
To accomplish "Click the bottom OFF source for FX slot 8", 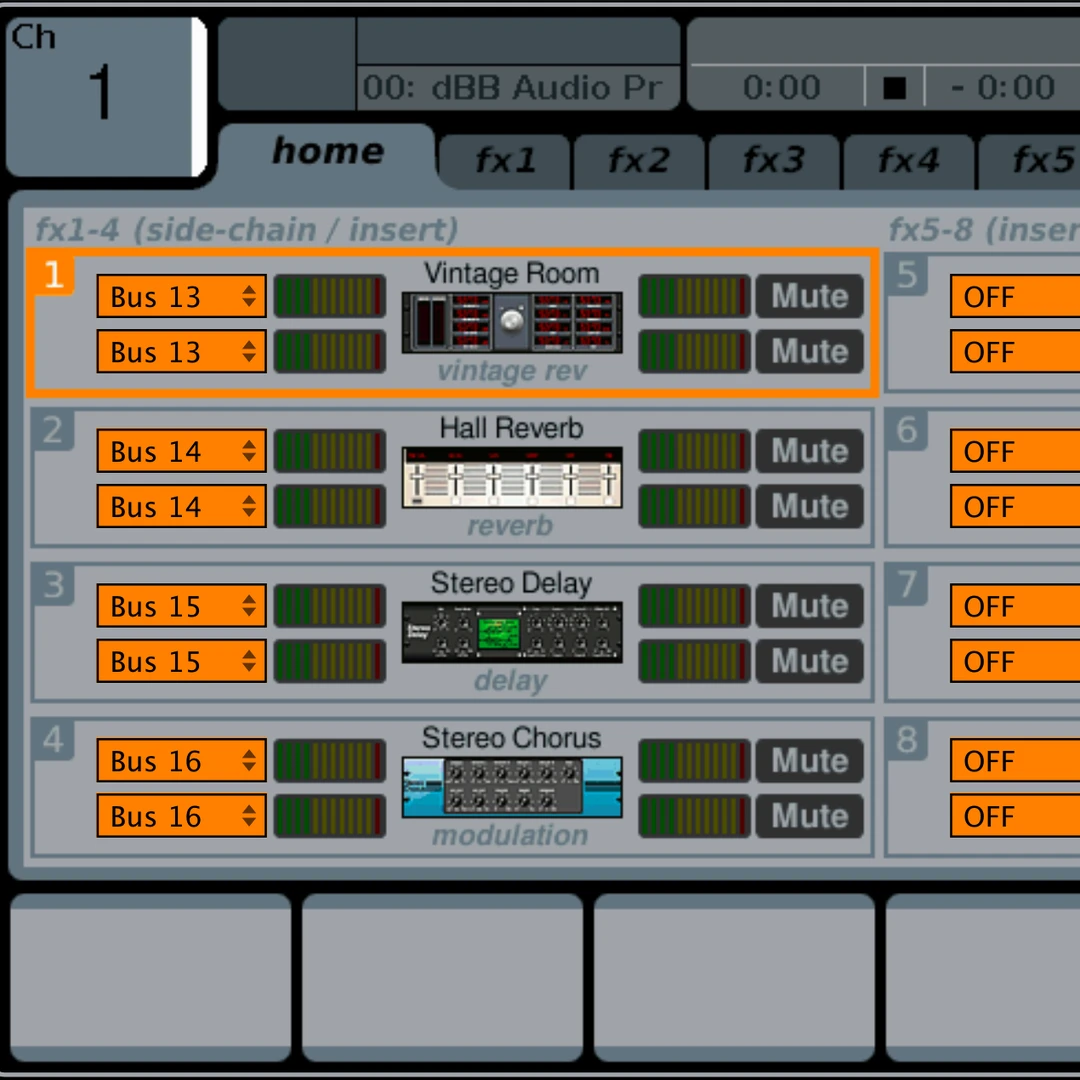I will coord(1012,817).
